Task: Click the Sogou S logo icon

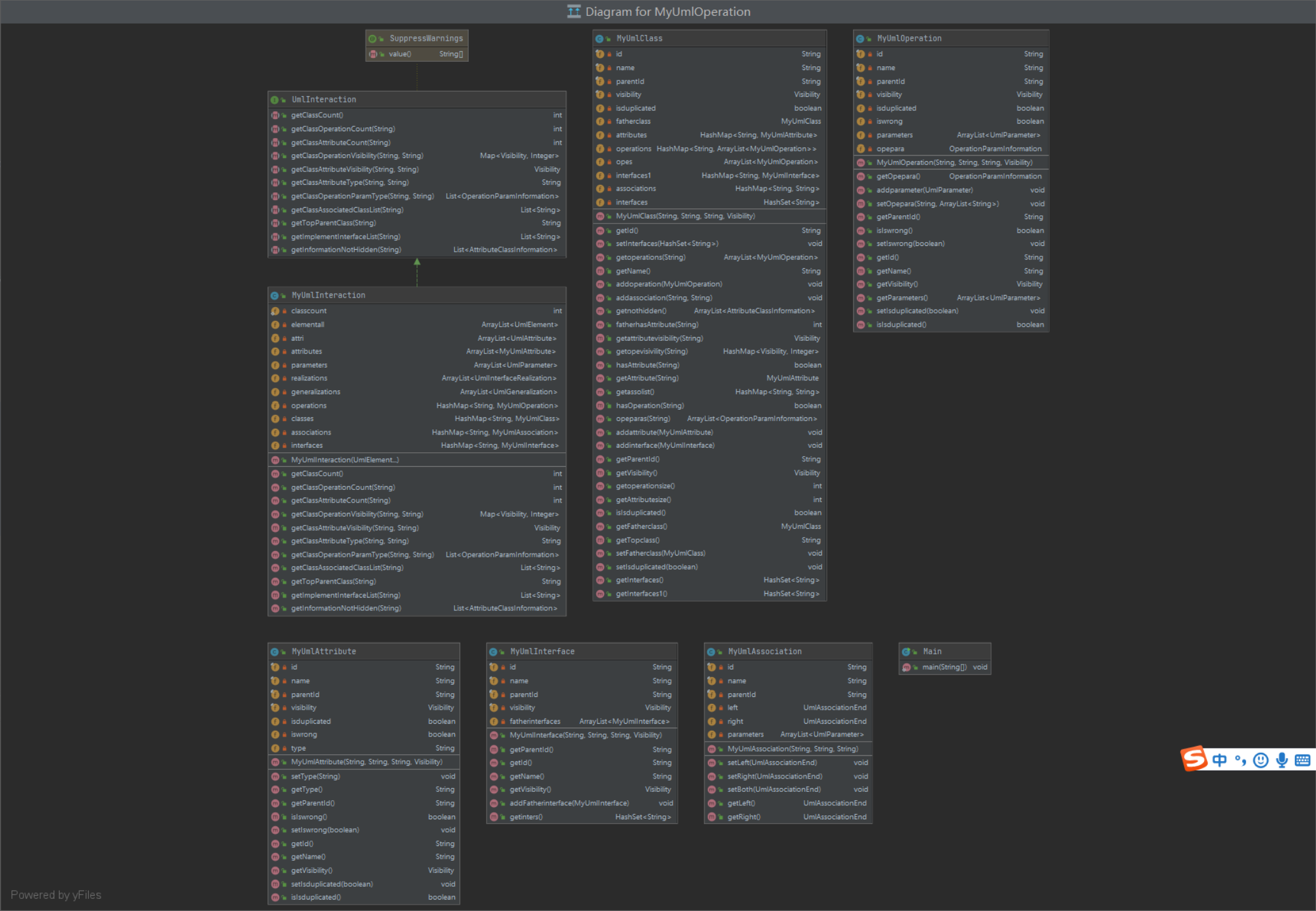Action: point(1194,759)
